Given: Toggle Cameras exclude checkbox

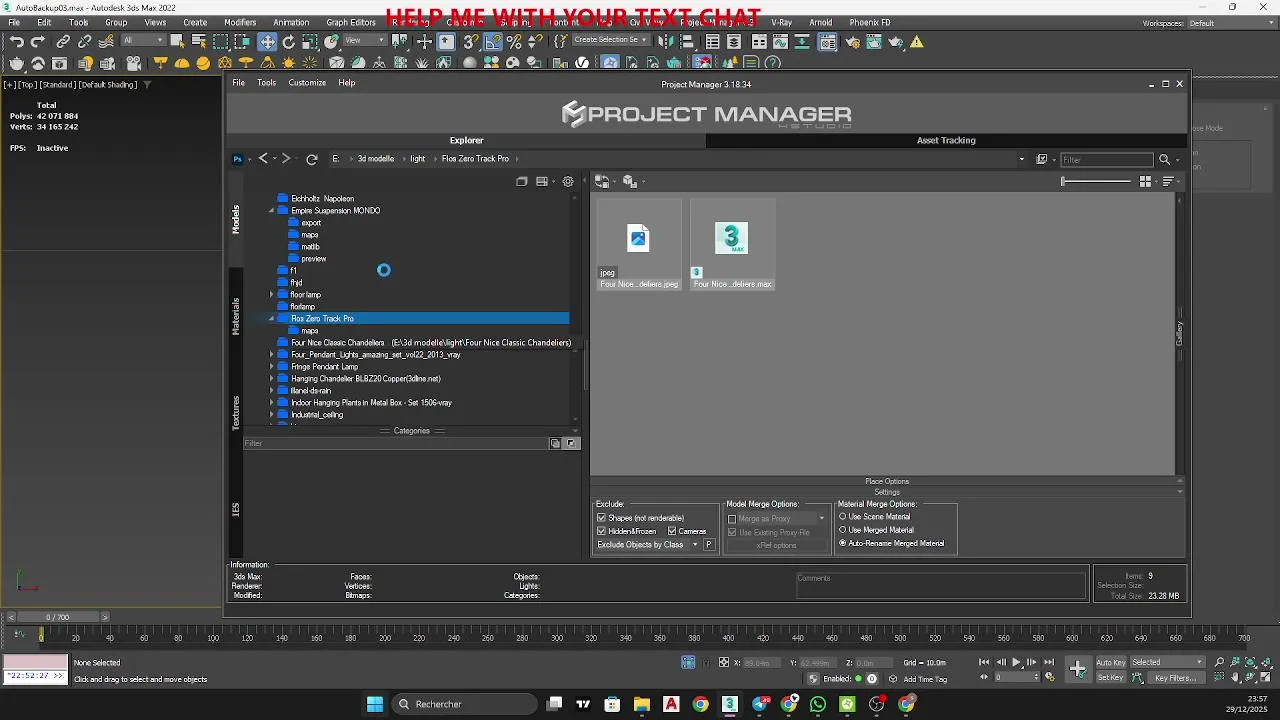Looking at the screenshot, I should (672, 531).
